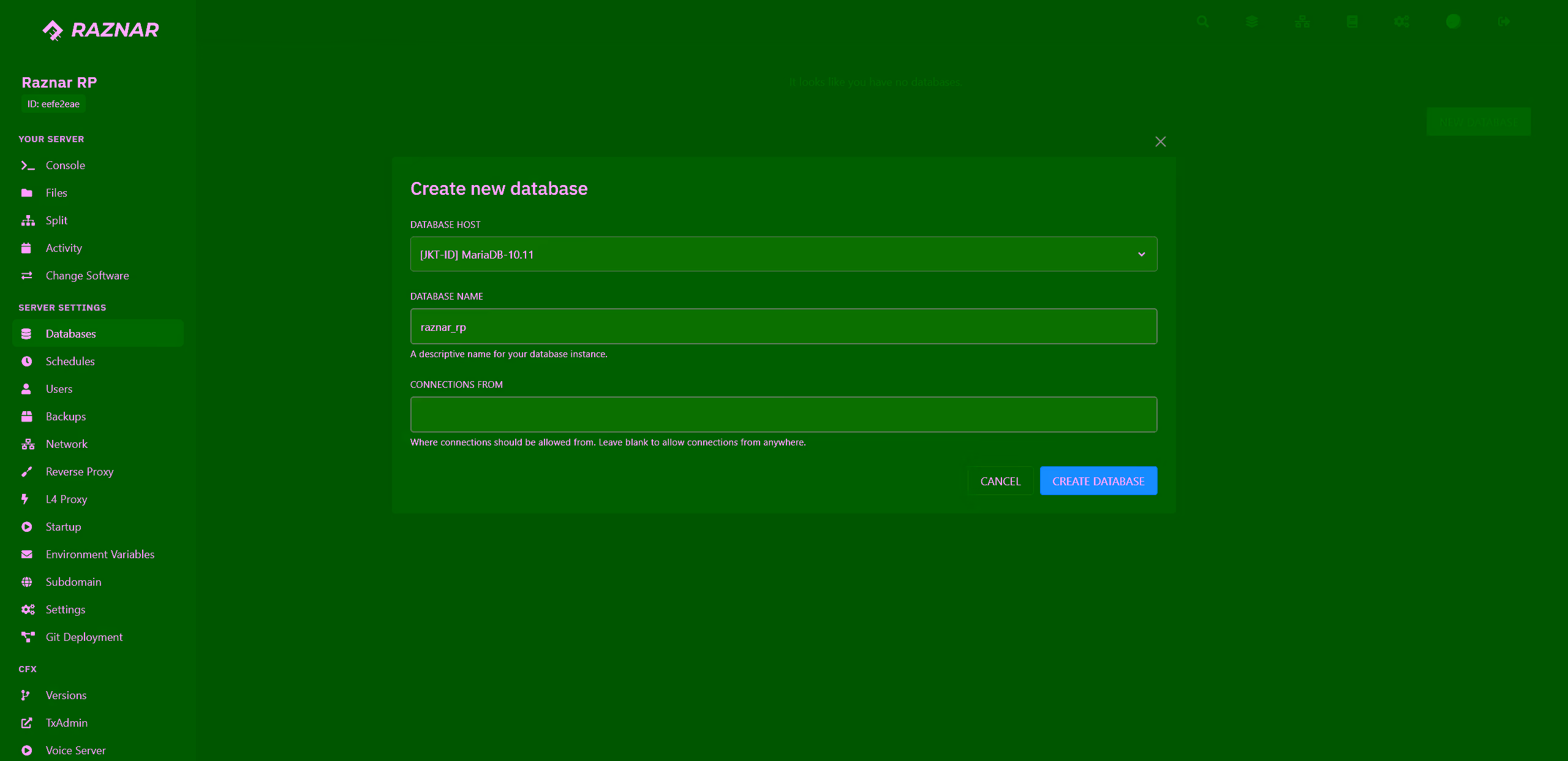Click the account avatar in top bar
This screenshot has height=761, width=1568.
[x=1453, y=21]
